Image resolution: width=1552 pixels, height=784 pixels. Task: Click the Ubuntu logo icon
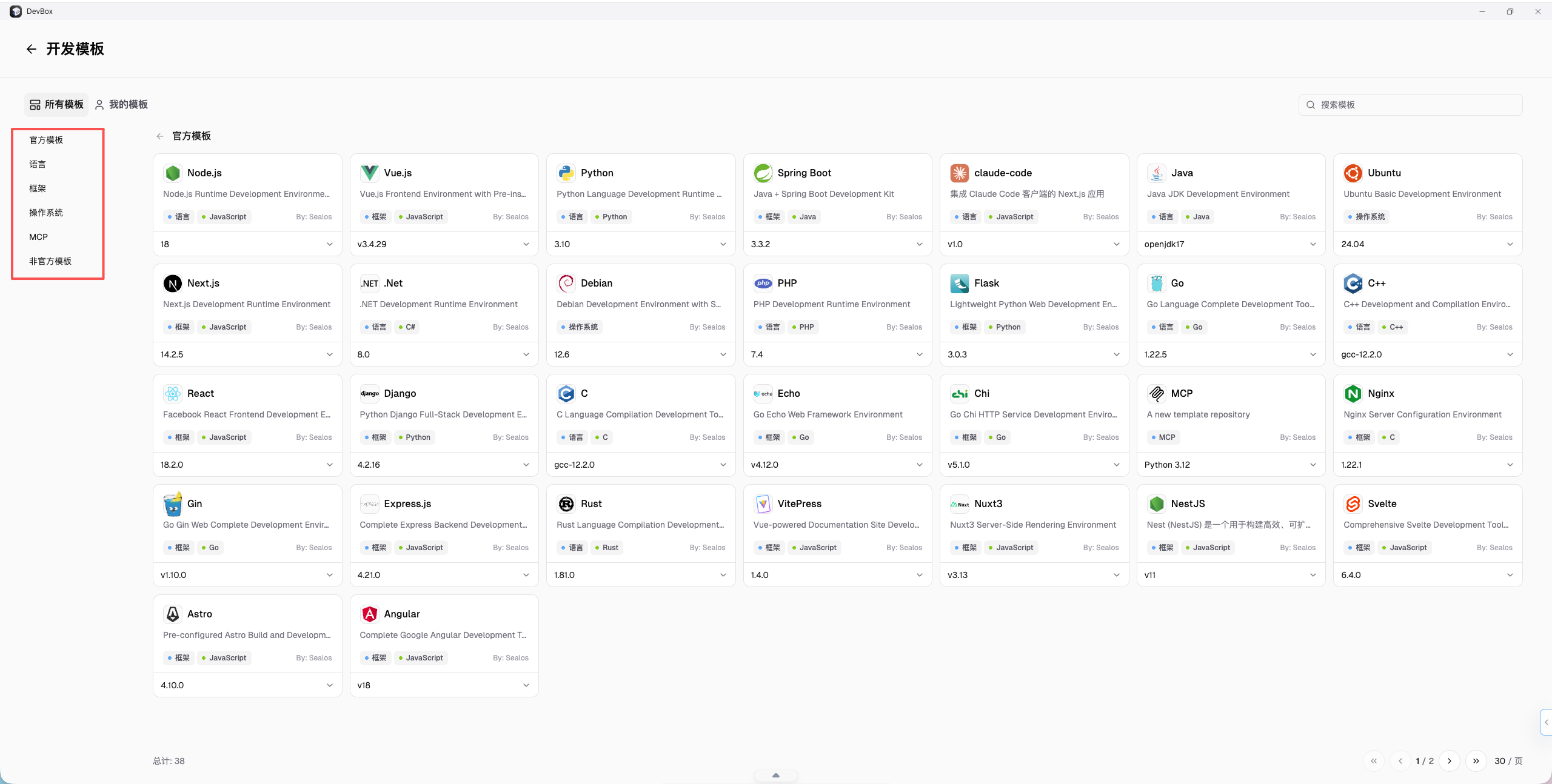(x=1353, y=173)
